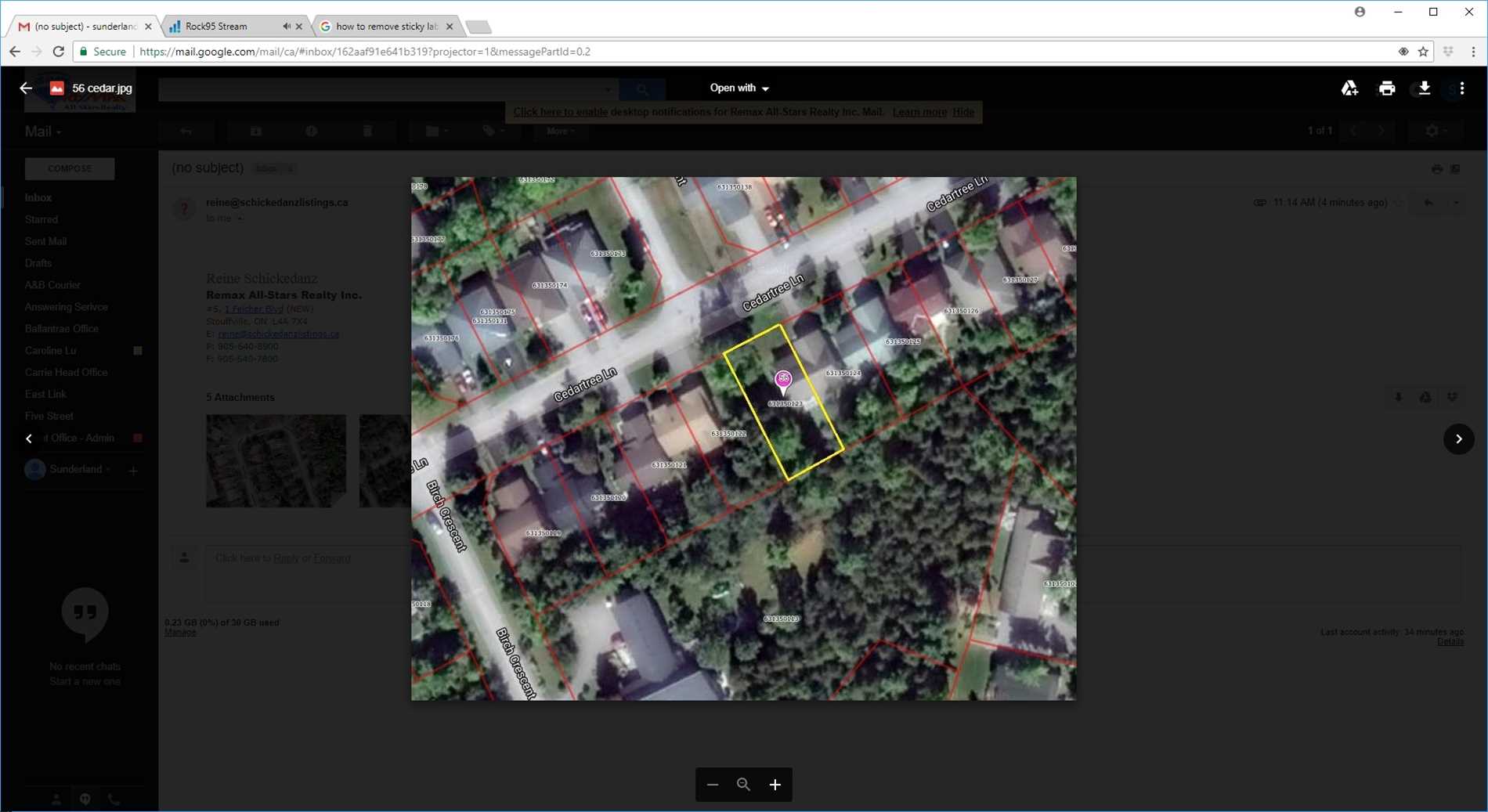
Task: Open the Chrome profile icon
Action: click(x=1360, y=12)
